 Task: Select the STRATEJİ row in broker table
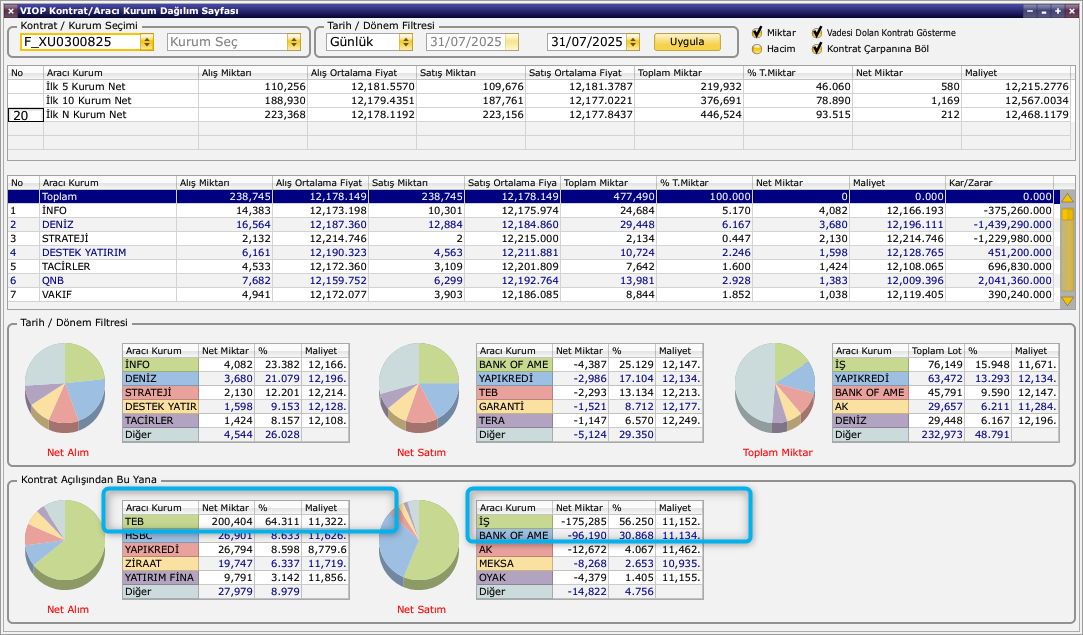pos(530,238)
